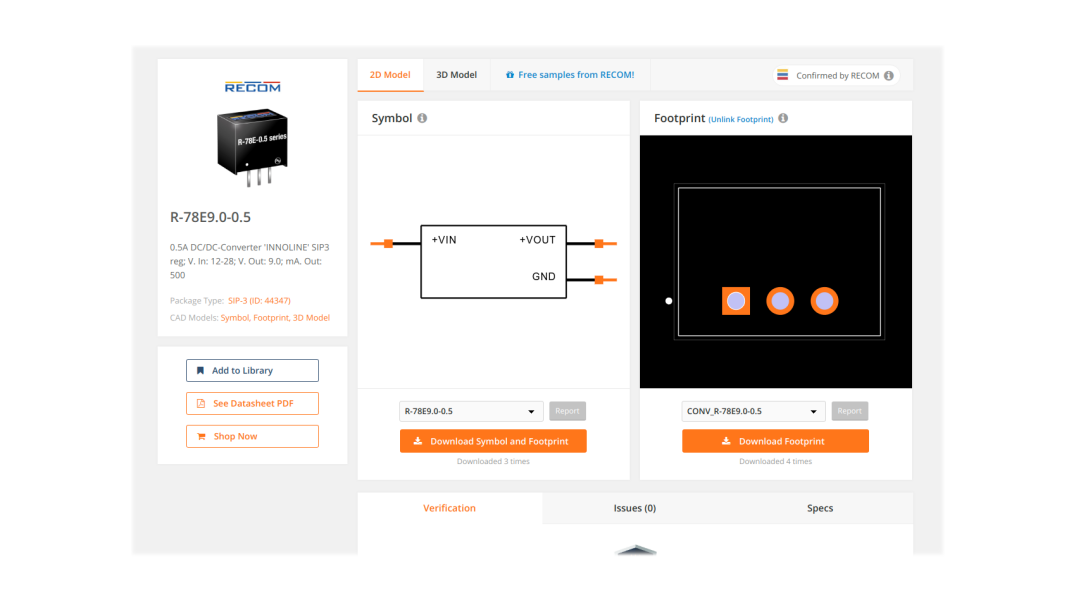Click the info icon beside Footprint heading
Image resolution: width=1076 pixels, height=601 pixels.
(783, 118)
